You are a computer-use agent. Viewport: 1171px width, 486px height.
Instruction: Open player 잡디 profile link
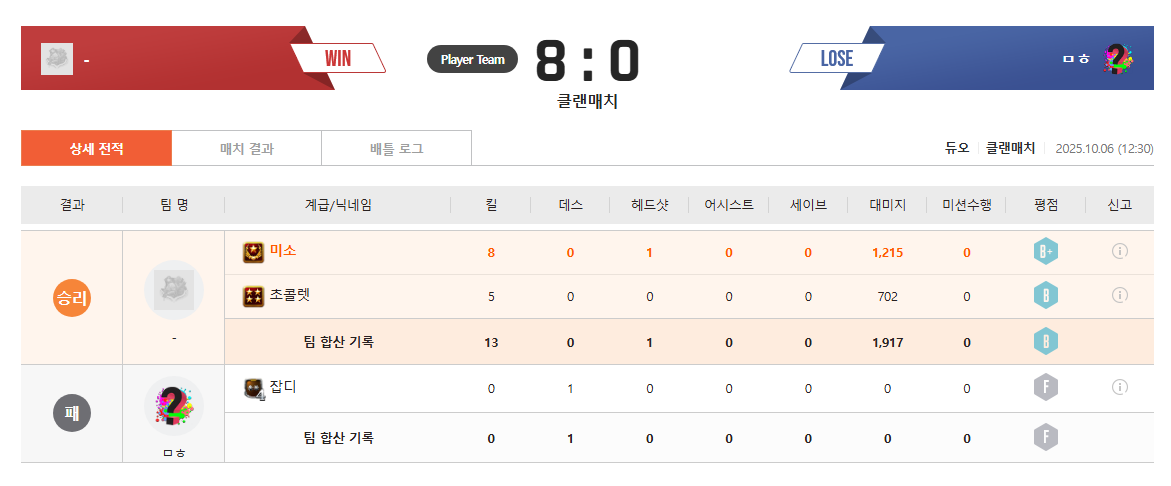283,387
